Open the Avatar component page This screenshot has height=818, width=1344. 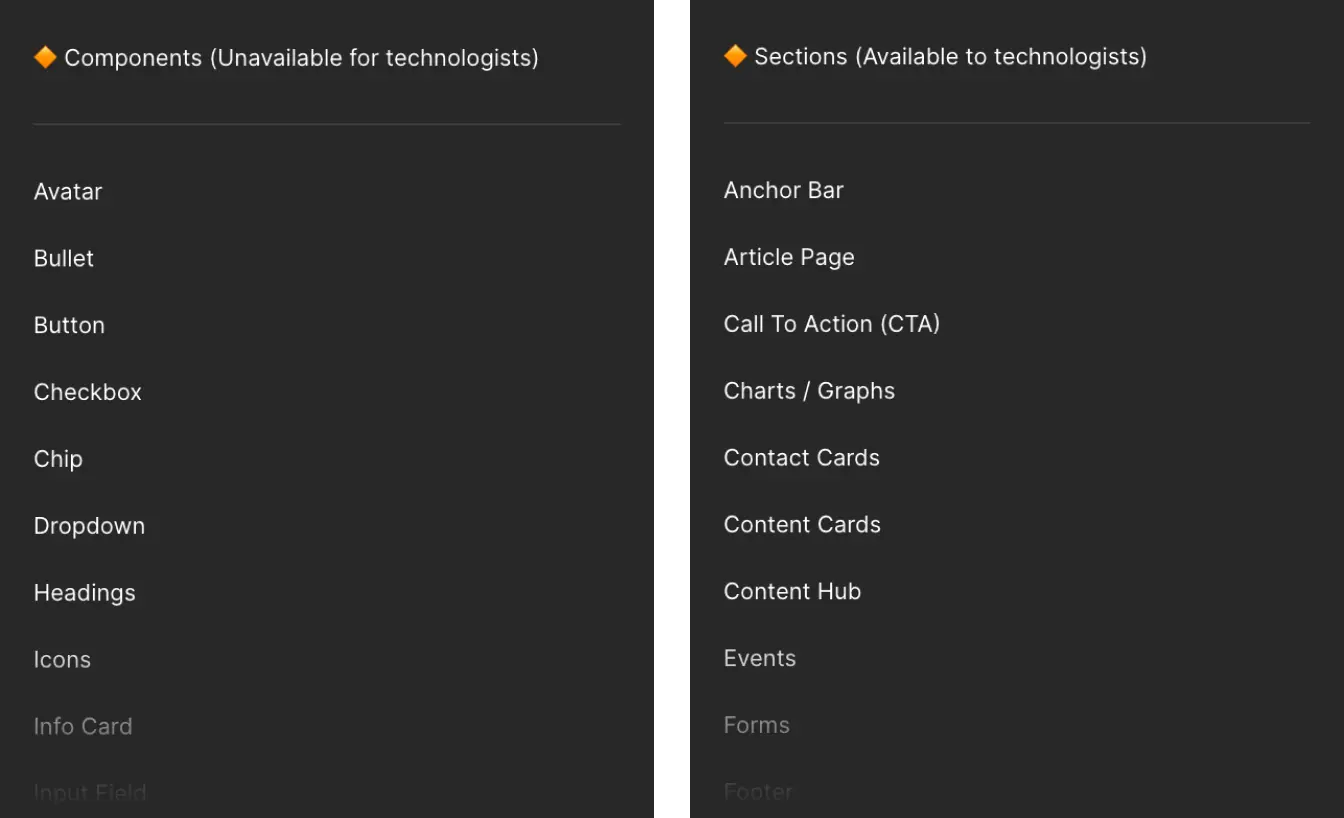click(68, 191)
